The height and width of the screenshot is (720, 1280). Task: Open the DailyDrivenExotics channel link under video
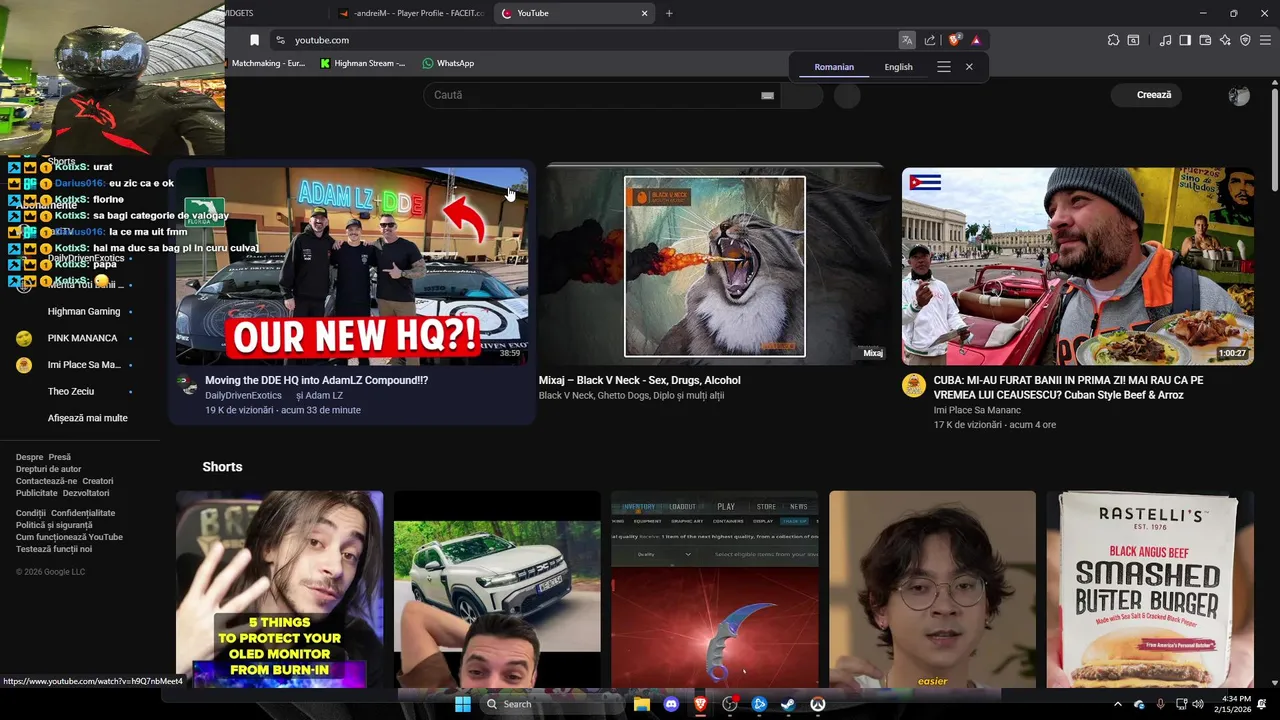pyautogui.click(x=243, y=396)
